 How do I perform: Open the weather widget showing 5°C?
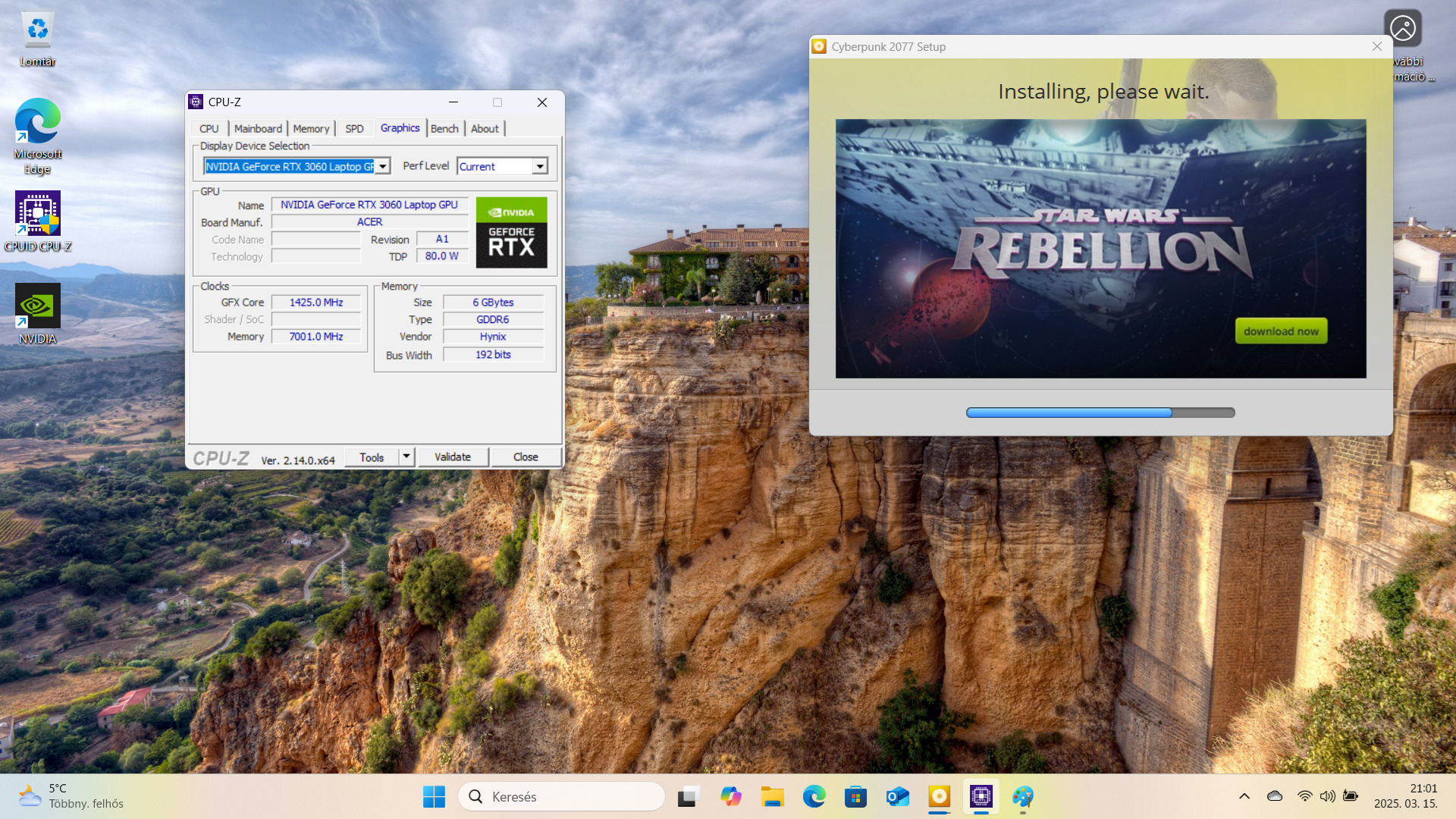pos(71,796)
